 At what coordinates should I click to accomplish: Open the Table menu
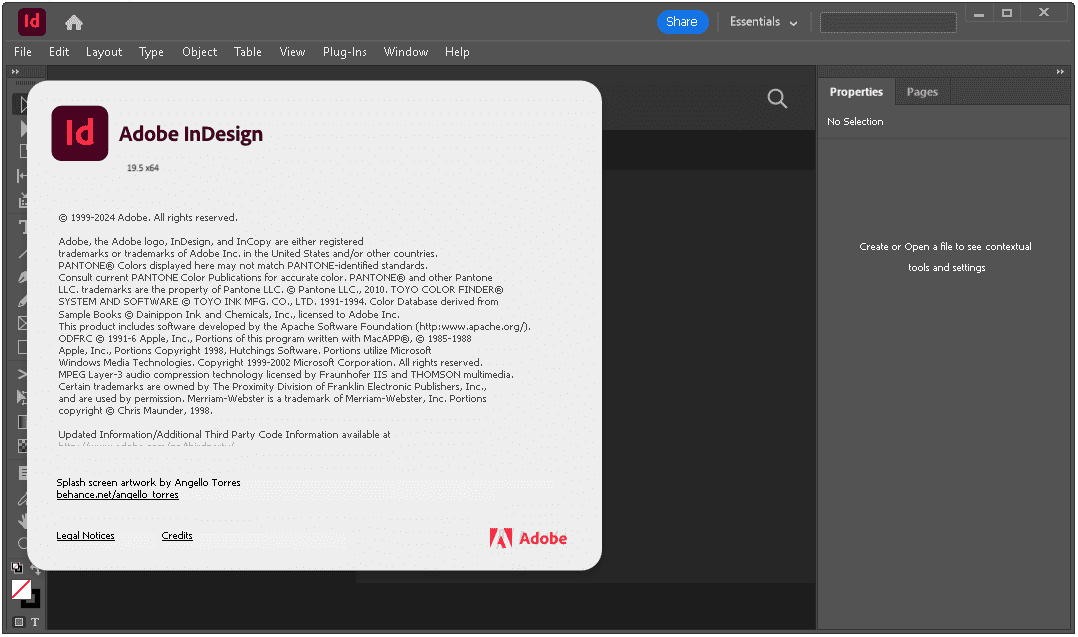[248, 52]
